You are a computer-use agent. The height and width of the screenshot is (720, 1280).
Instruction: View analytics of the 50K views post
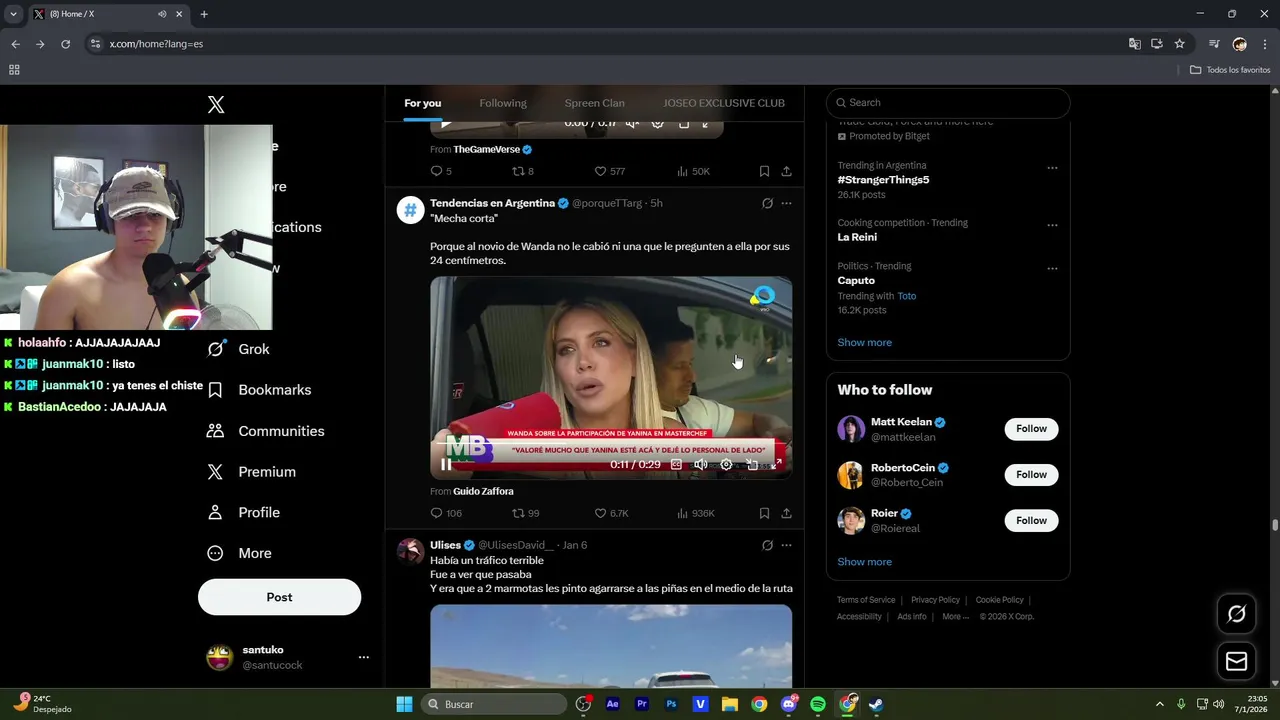(x=693, y=171)
